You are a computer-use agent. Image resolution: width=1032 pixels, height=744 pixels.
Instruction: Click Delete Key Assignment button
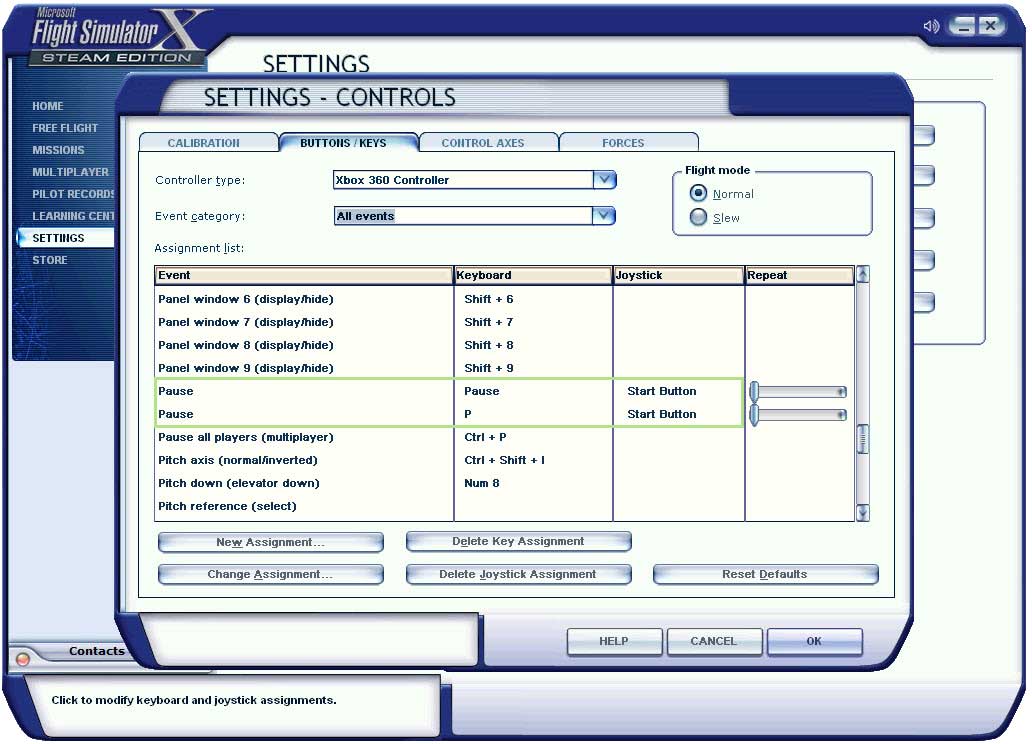point(519,541)
